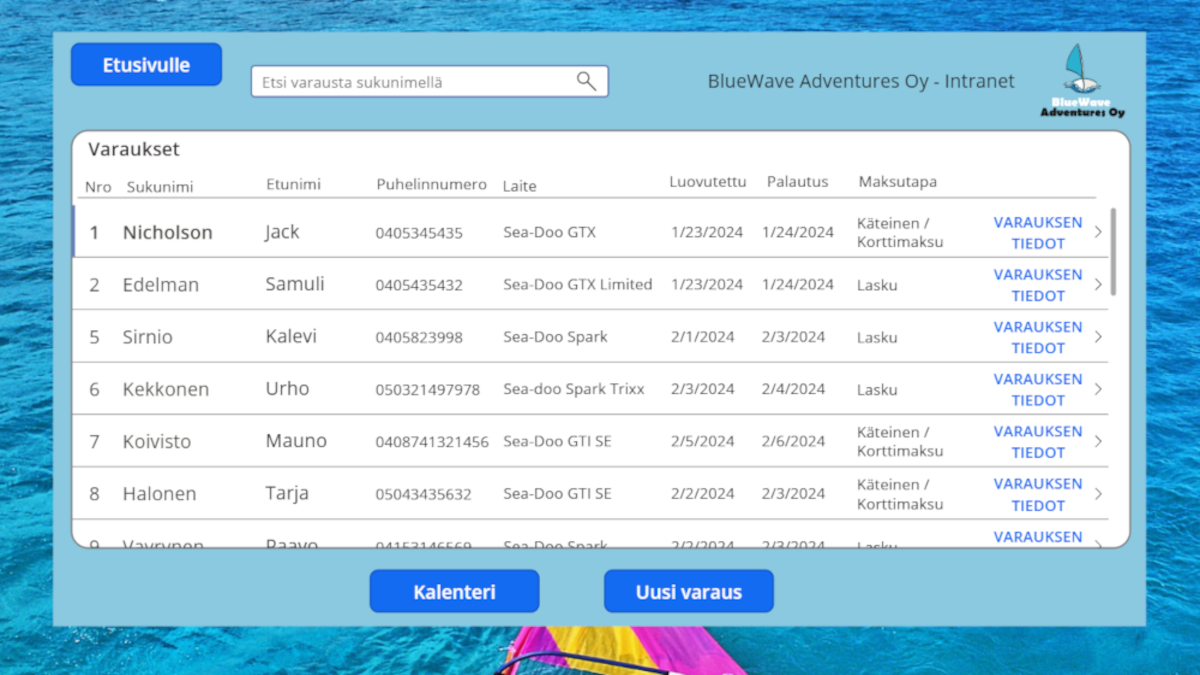Viewport: 1200px width, 675px height.
Task: Open chevron arrow for Sirnio row
Action: (1098, 337)
